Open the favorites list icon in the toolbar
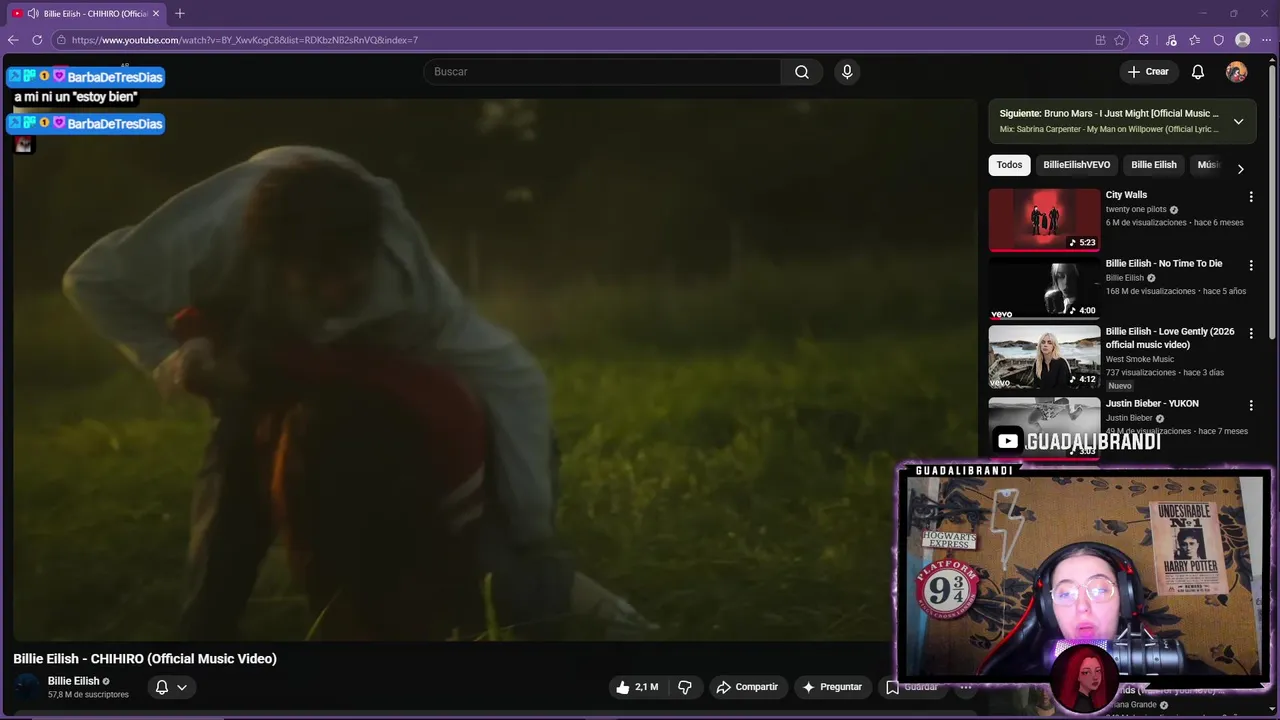 (1195, 40)
